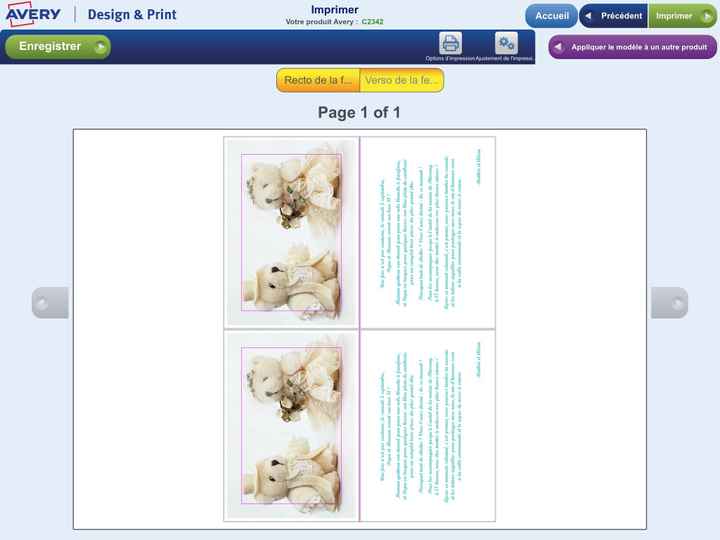Click the arrow on the Enregistrer button
The height and width of the screenshot is (540, 720).
tap(99, 47)
